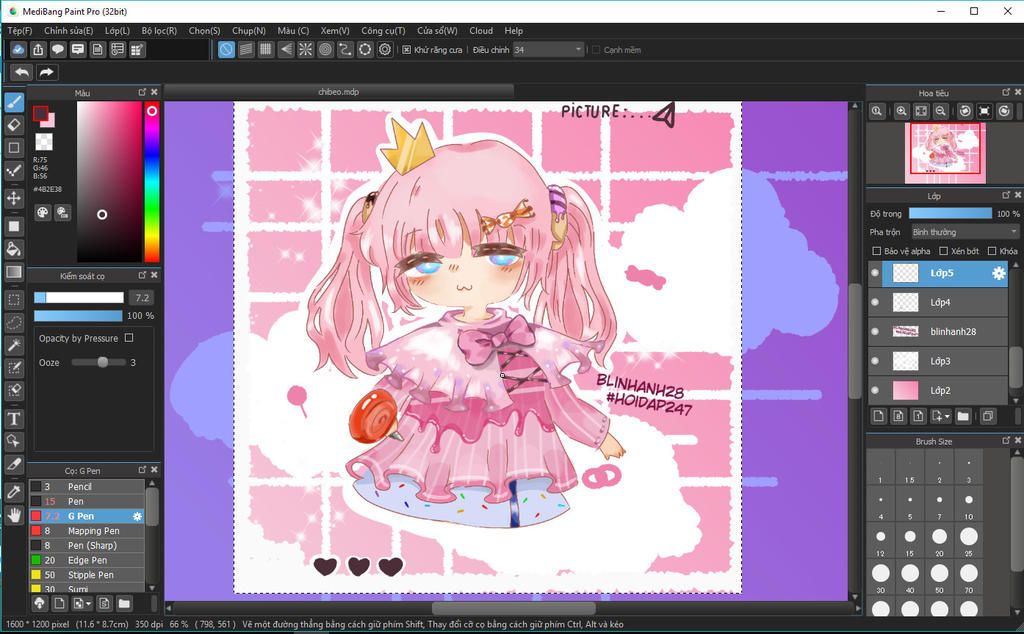Click Navigator canvas preview thumbnail
This screenshot has height=634, width=1024.
tap(944, 153)
